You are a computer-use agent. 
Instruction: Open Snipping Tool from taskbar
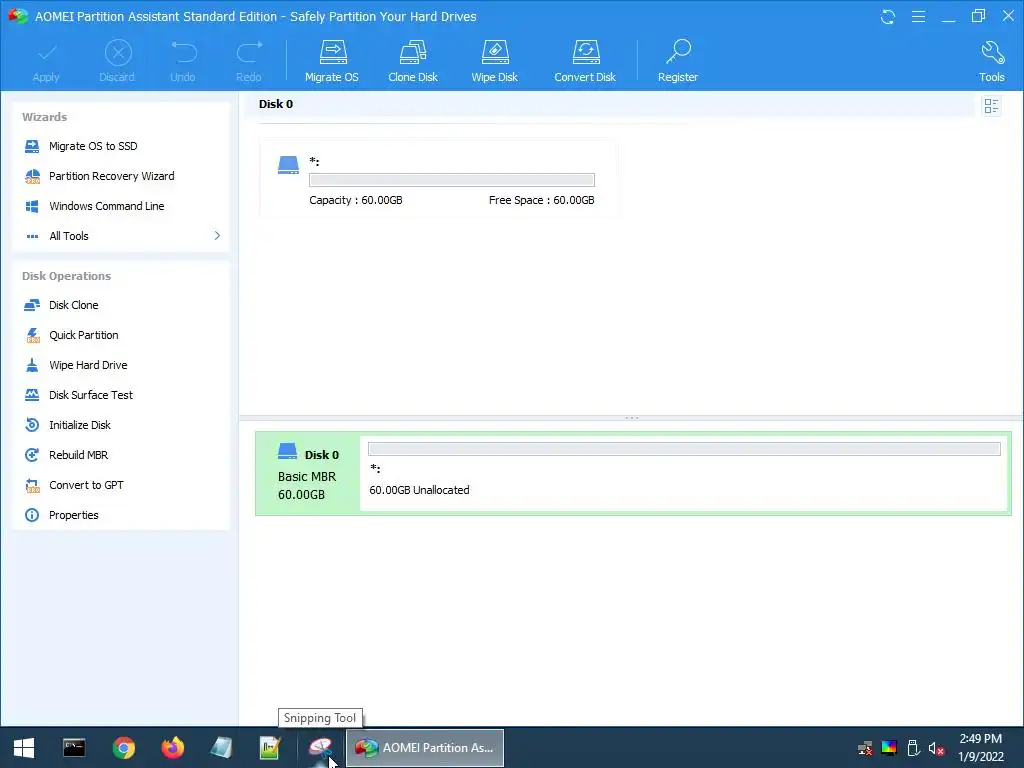320,748
